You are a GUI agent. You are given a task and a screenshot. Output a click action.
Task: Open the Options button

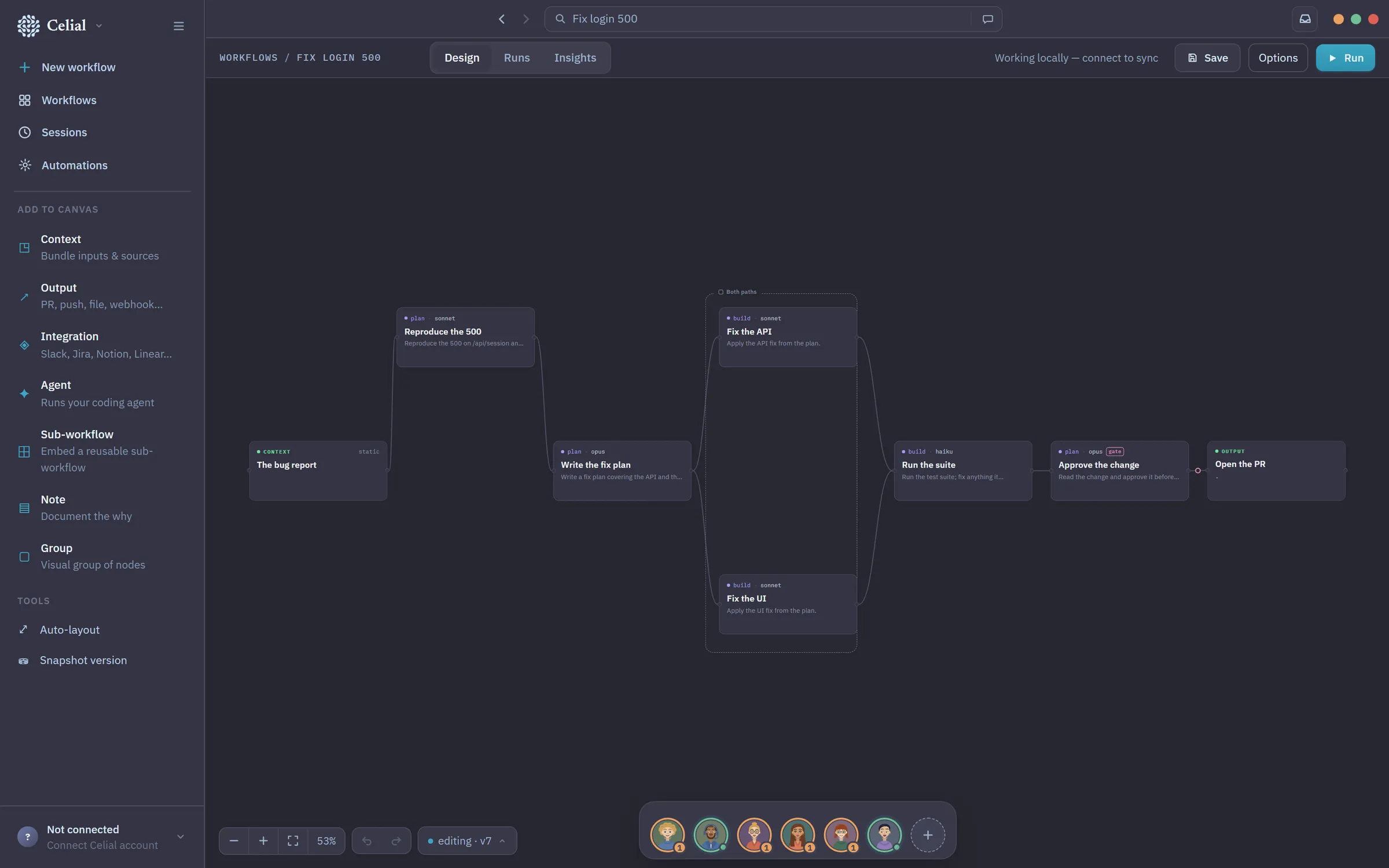tap(1278, 58)
